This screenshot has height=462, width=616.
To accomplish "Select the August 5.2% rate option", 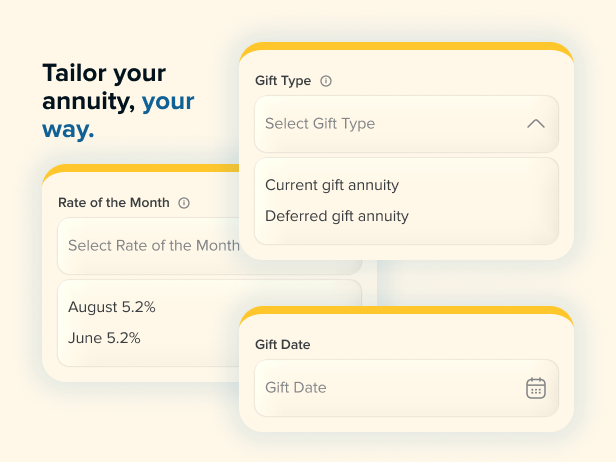I will pyautogui.click(x=112, y=307).
